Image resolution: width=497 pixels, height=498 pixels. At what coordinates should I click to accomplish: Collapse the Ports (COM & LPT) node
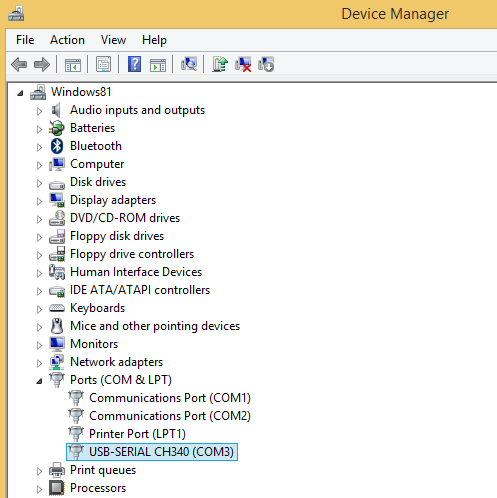coord(39,381)
